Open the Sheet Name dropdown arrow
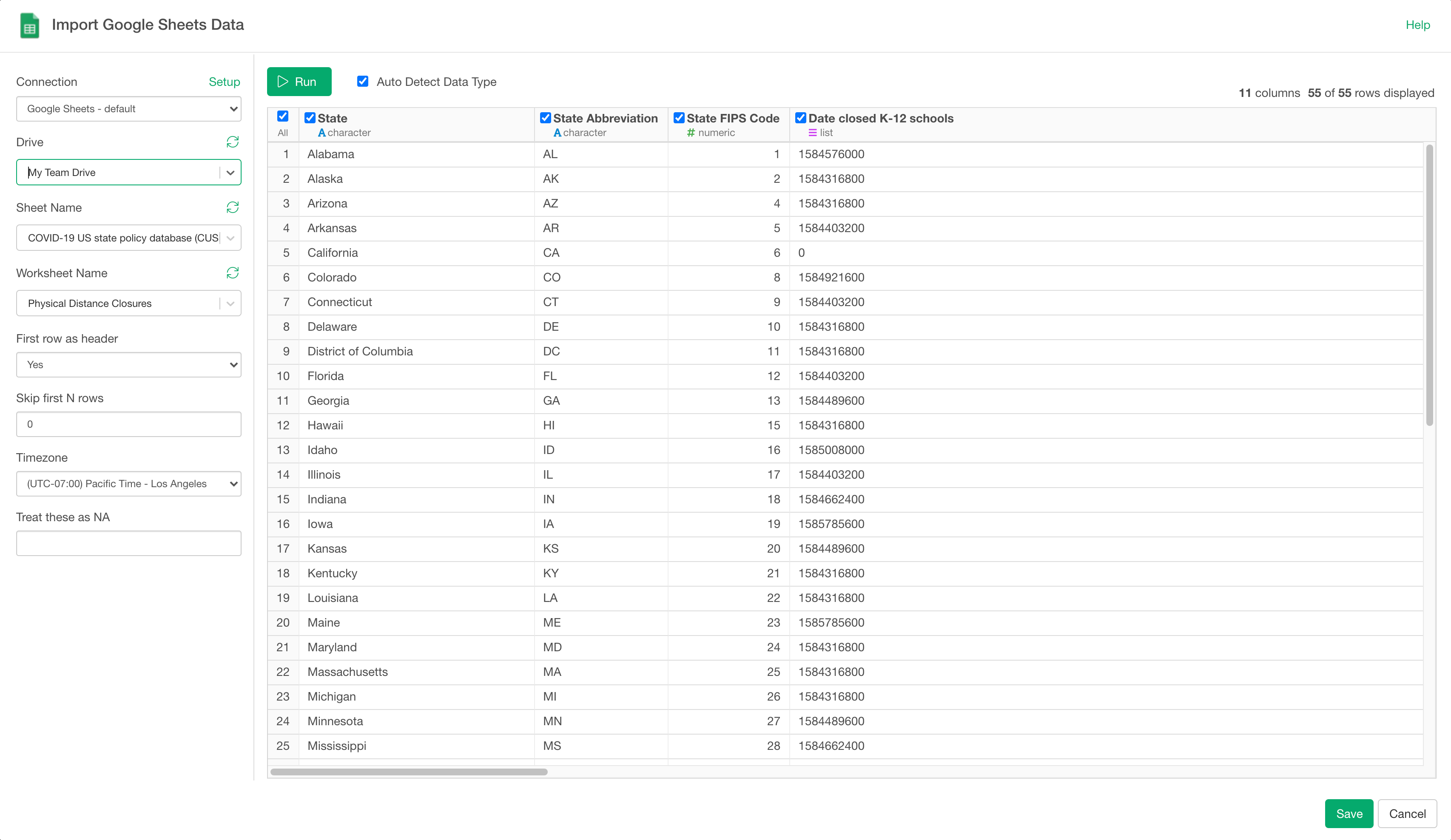The image size is (1451, 840). (x=230, y=238)
